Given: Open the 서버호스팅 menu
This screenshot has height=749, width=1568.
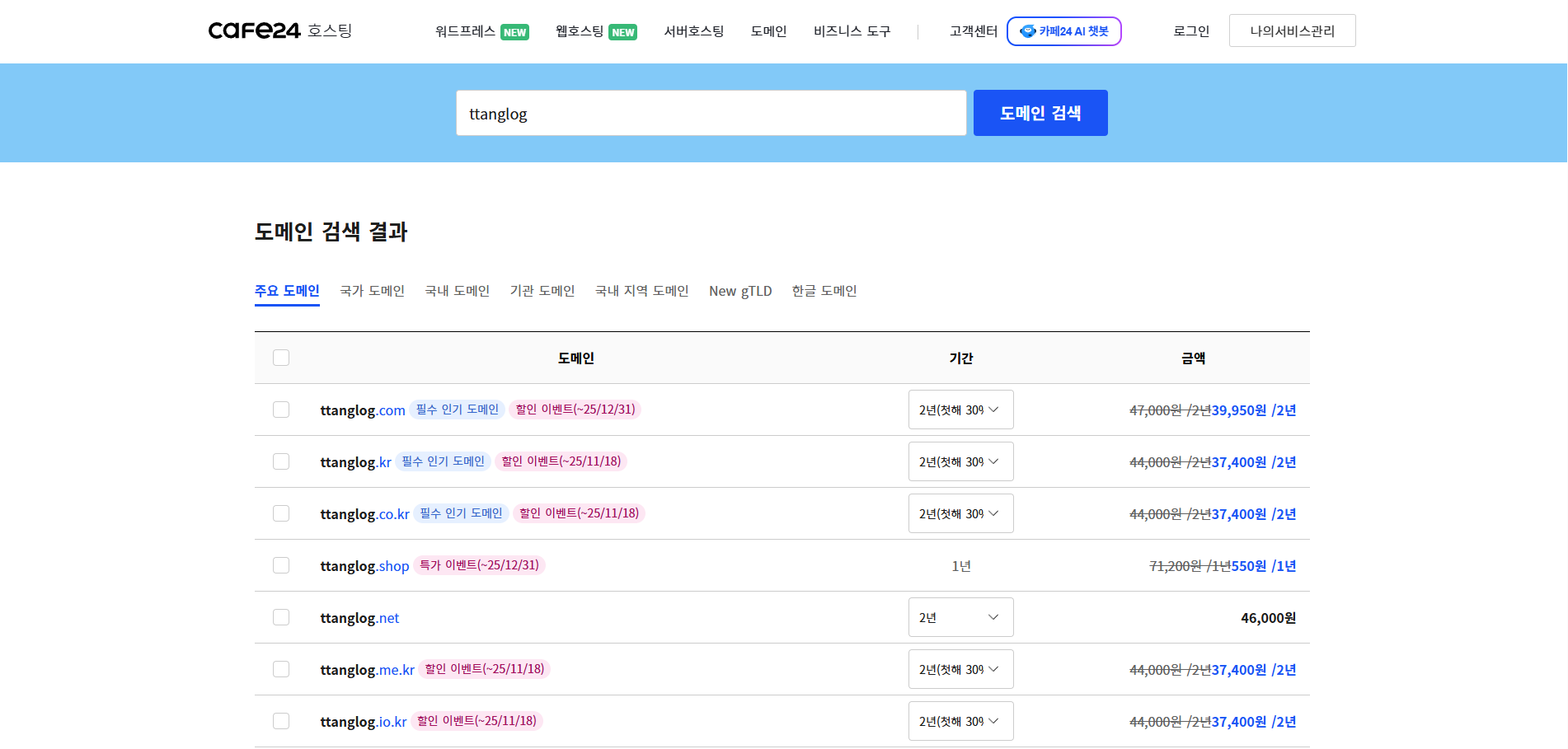Looking at the screenshot, I should tap(694, 31).
